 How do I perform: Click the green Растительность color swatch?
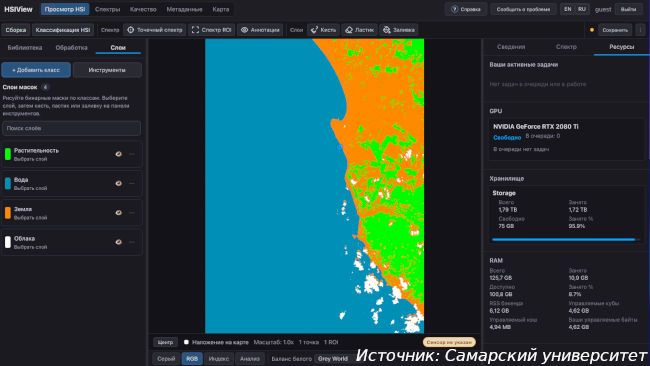(x=7, y=154)
